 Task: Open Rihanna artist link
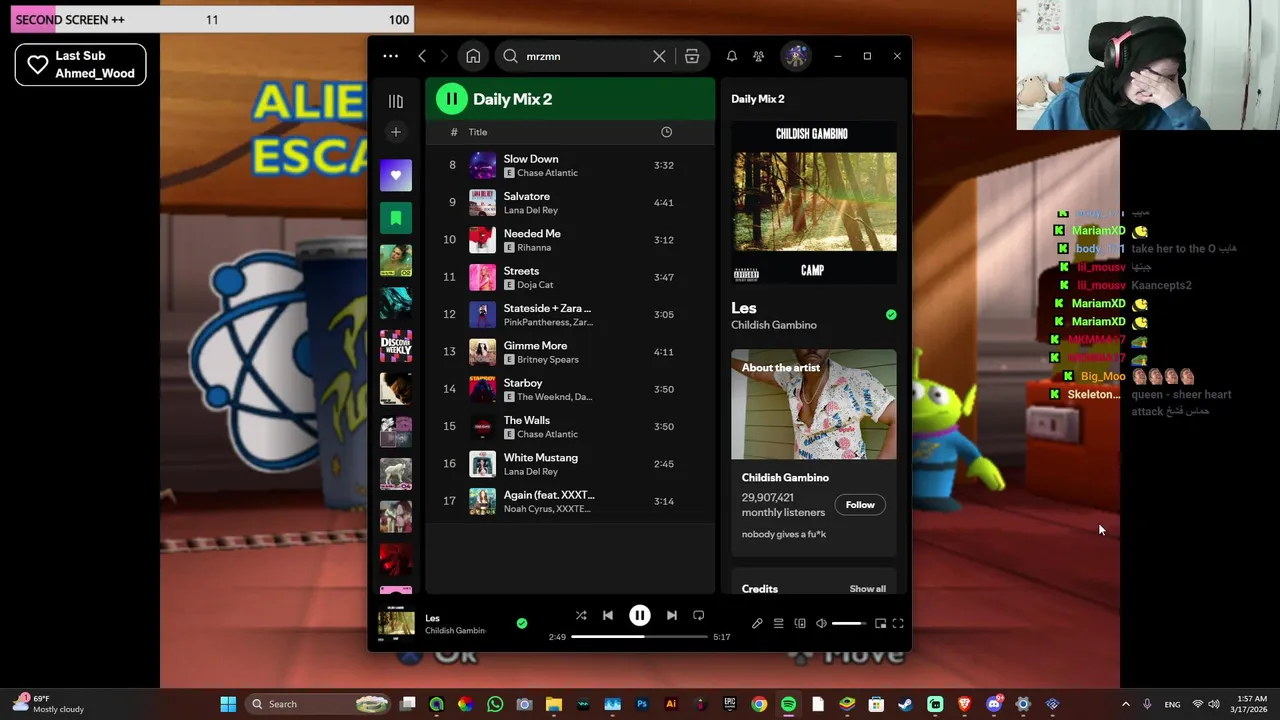[x=534, y=247]
